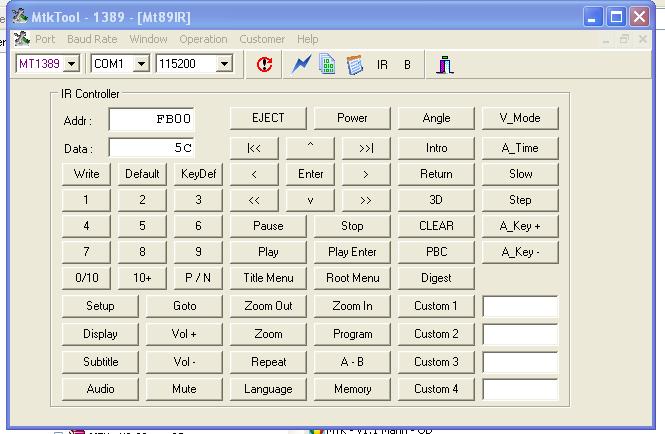665x434 pixels.
Task: Click the KeyDef button
Action: (198, 174)
